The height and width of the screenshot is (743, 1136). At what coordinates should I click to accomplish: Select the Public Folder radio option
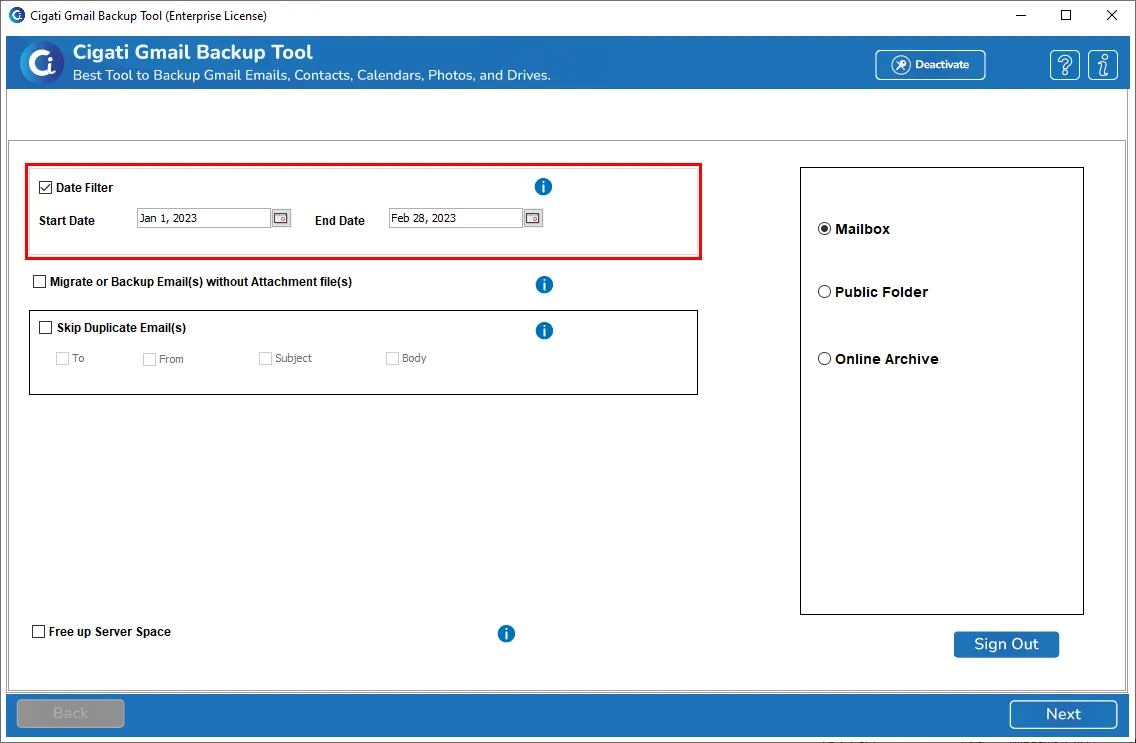(824, 292)
